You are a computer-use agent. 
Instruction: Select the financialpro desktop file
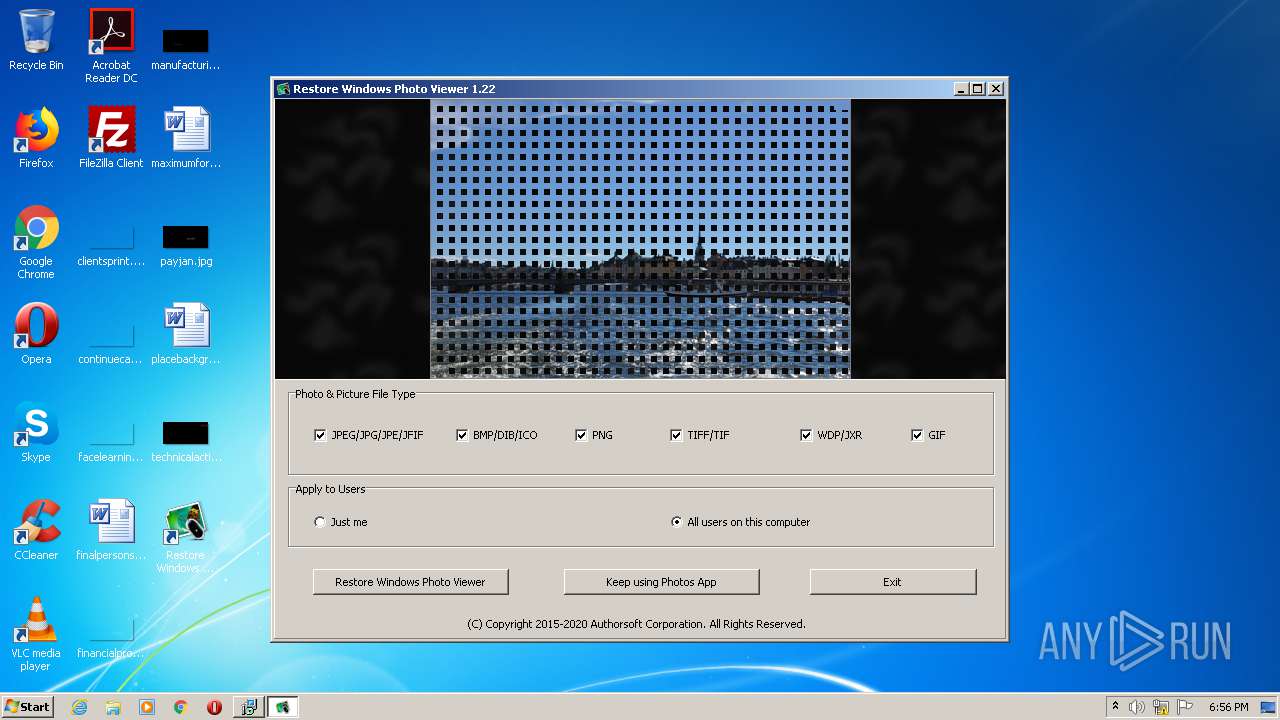click(111, 638)
